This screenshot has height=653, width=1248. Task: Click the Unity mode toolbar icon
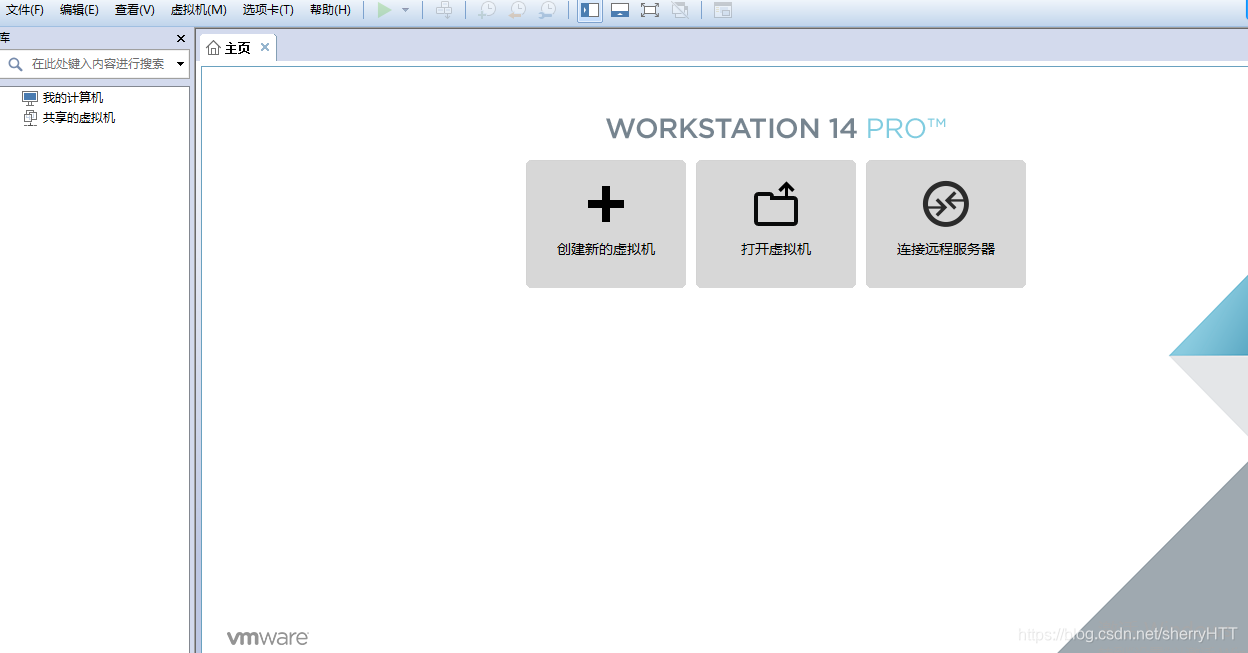(680, 10)
